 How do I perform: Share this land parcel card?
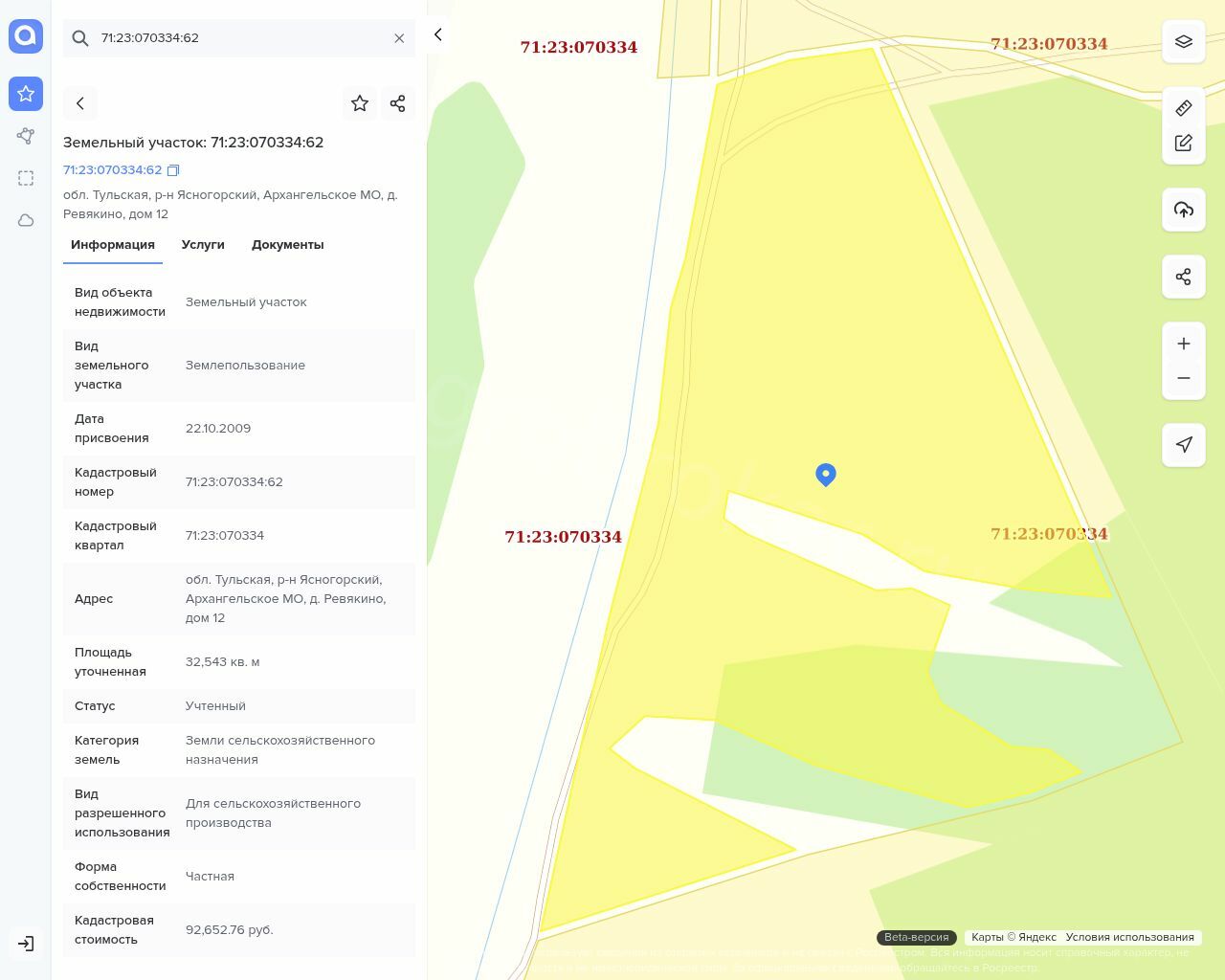398,103
